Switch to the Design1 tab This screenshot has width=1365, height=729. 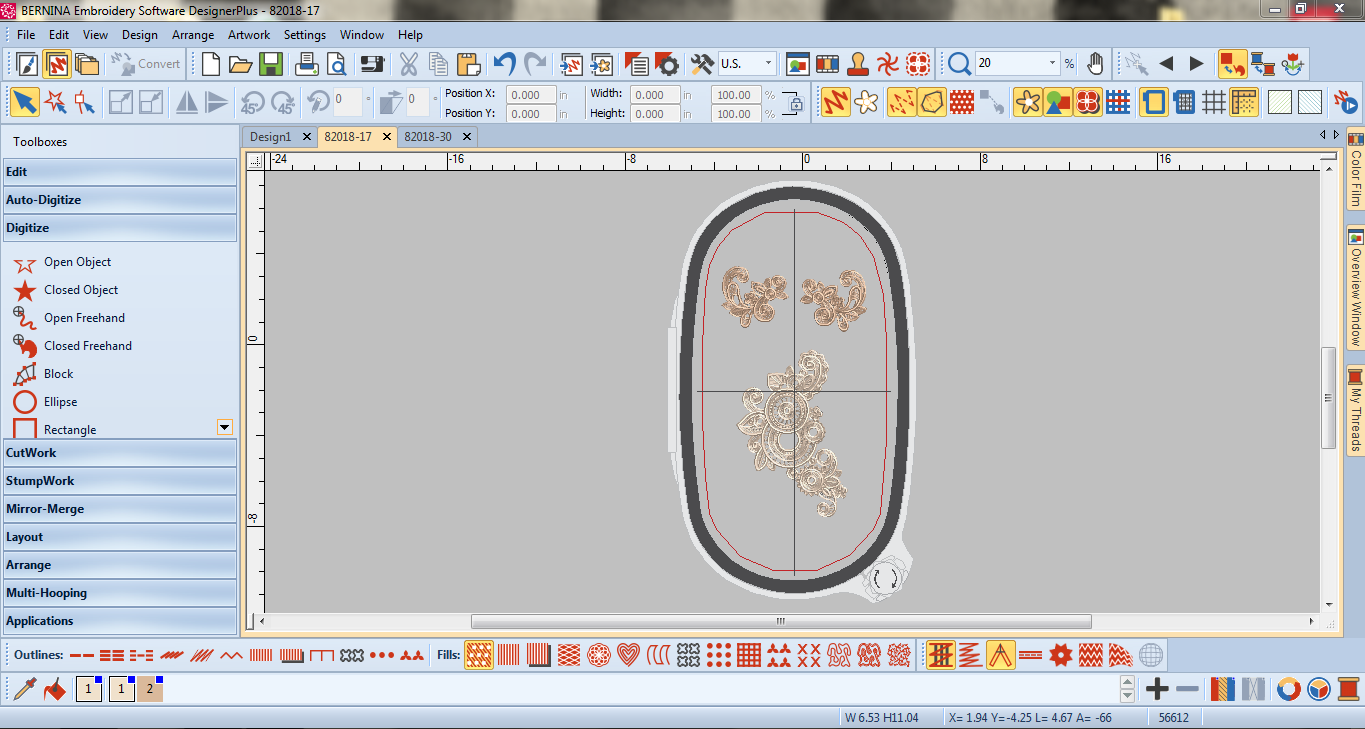pos(270,136)
